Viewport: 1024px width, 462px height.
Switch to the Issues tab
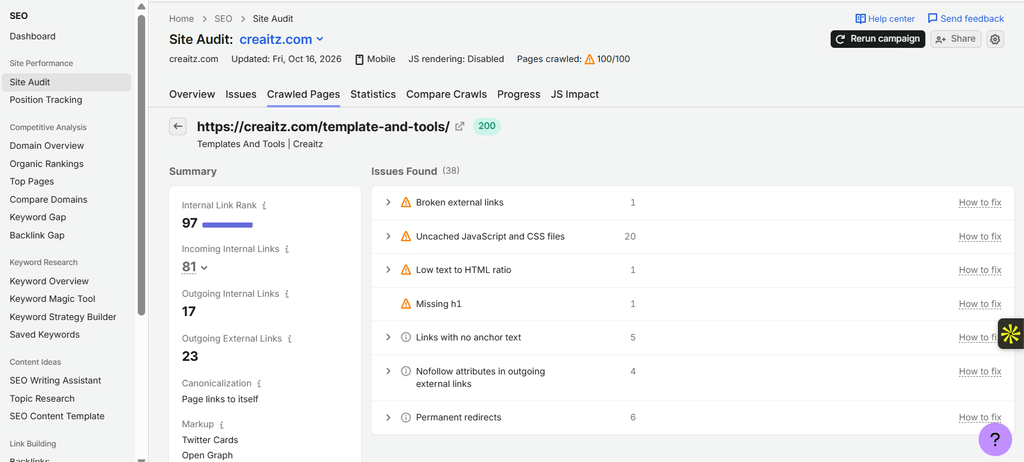point(241,94)
